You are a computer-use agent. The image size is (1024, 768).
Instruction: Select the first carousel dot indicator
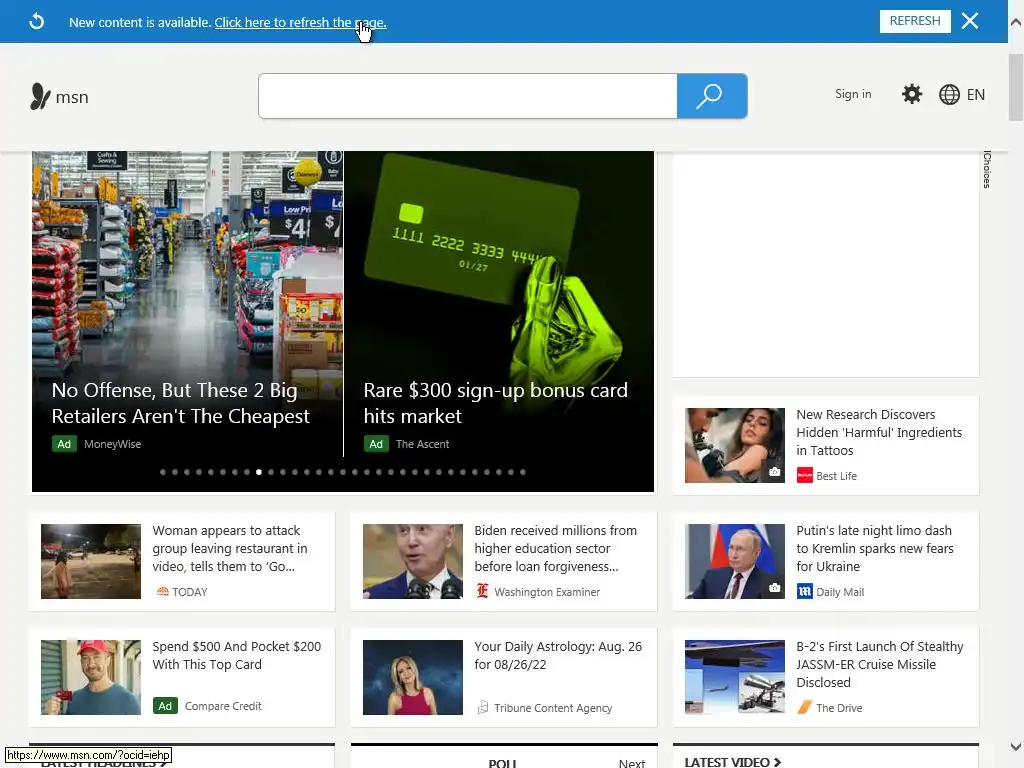click(x=163, y=472)
